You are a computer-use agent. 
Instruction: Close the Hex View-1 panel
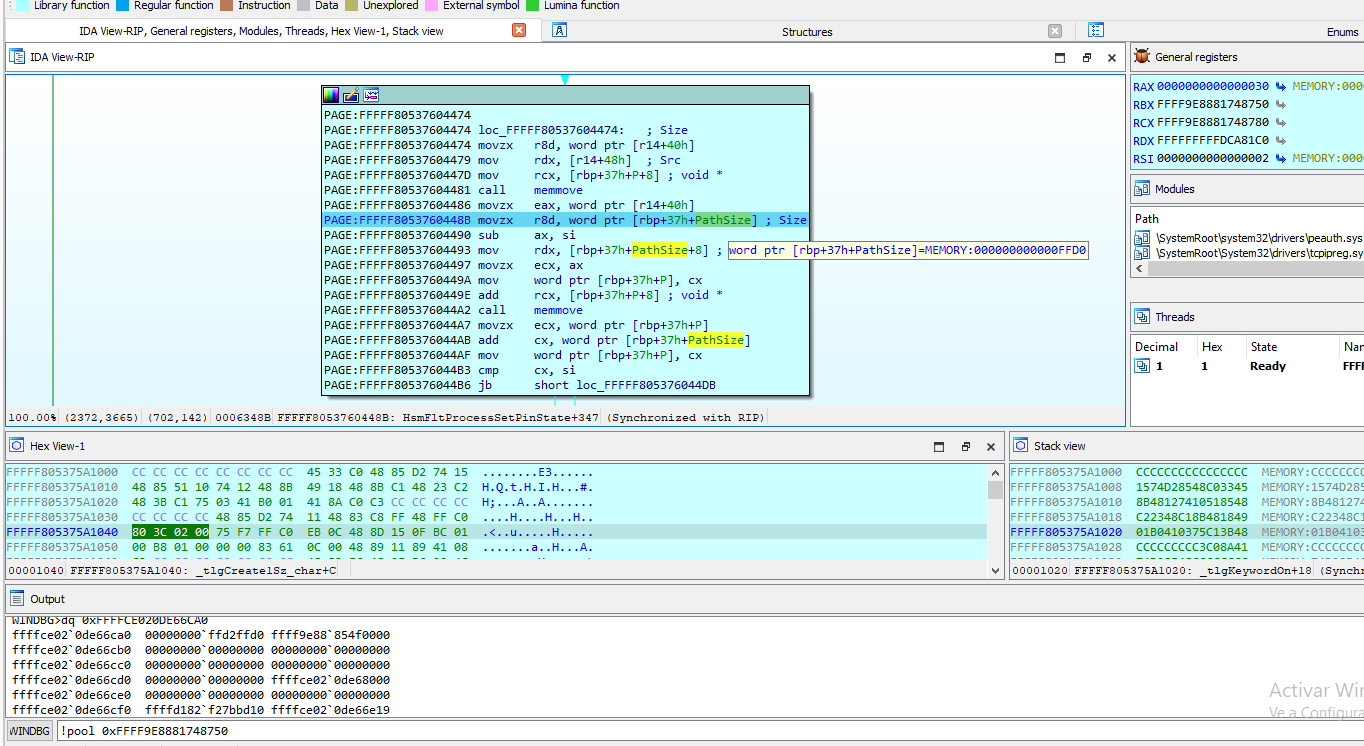tap(991, 447)
